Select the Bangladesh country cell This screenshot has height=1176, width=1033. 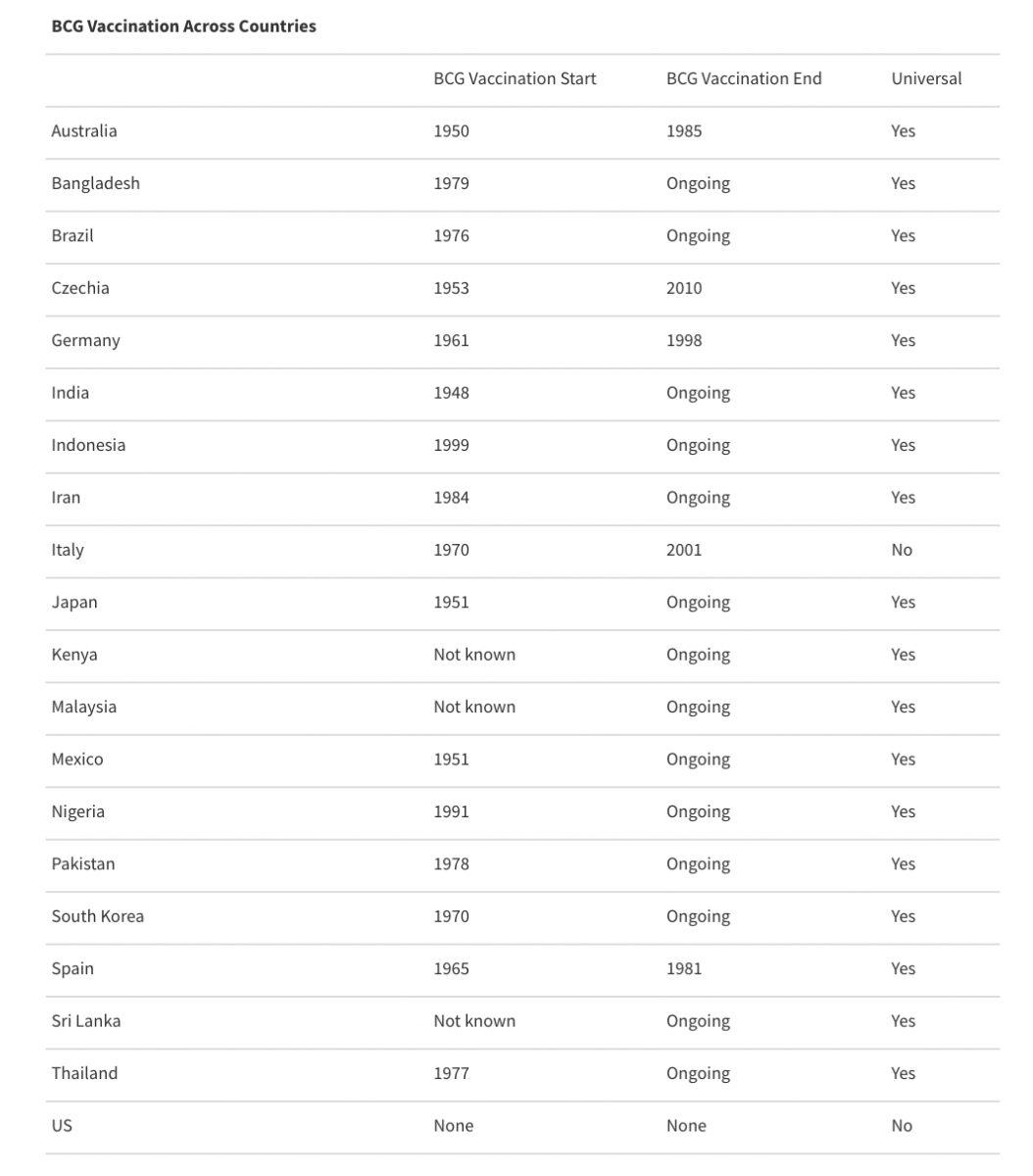[95, 183]
